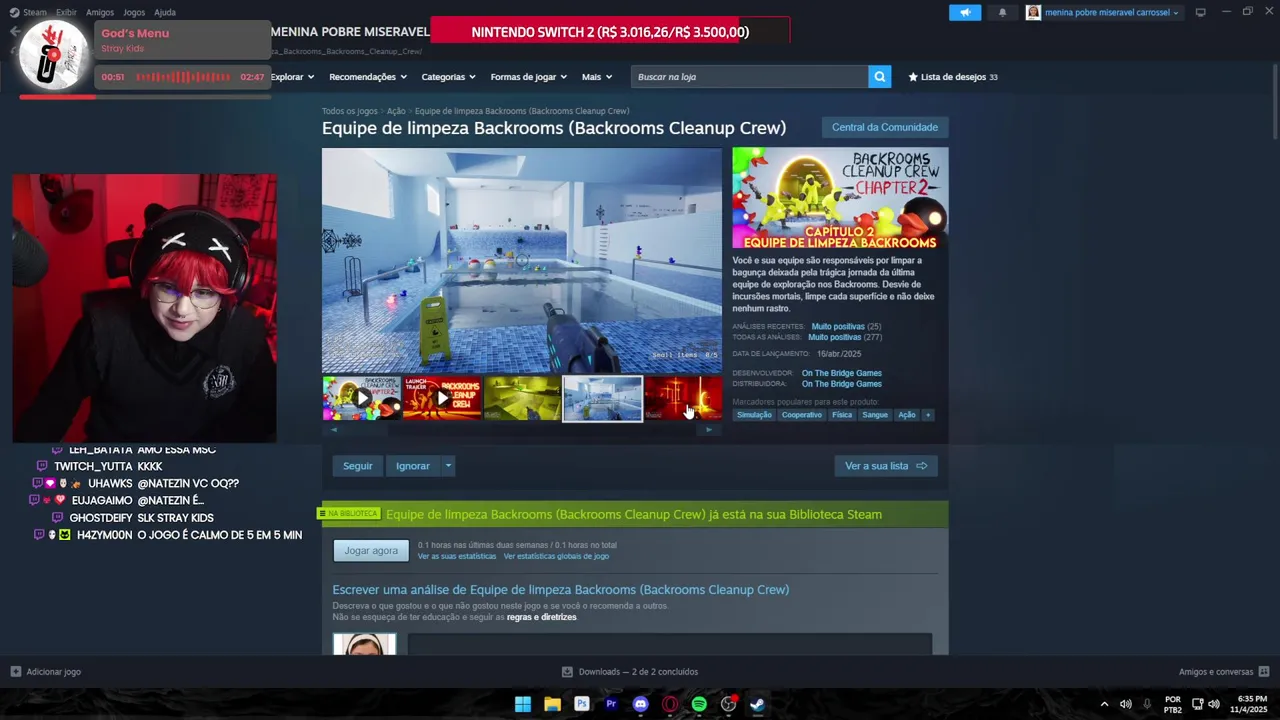Screen dimensions: 1280x720
Task: Open recent reviews Muito positivas link
Action: coord(838,327)
